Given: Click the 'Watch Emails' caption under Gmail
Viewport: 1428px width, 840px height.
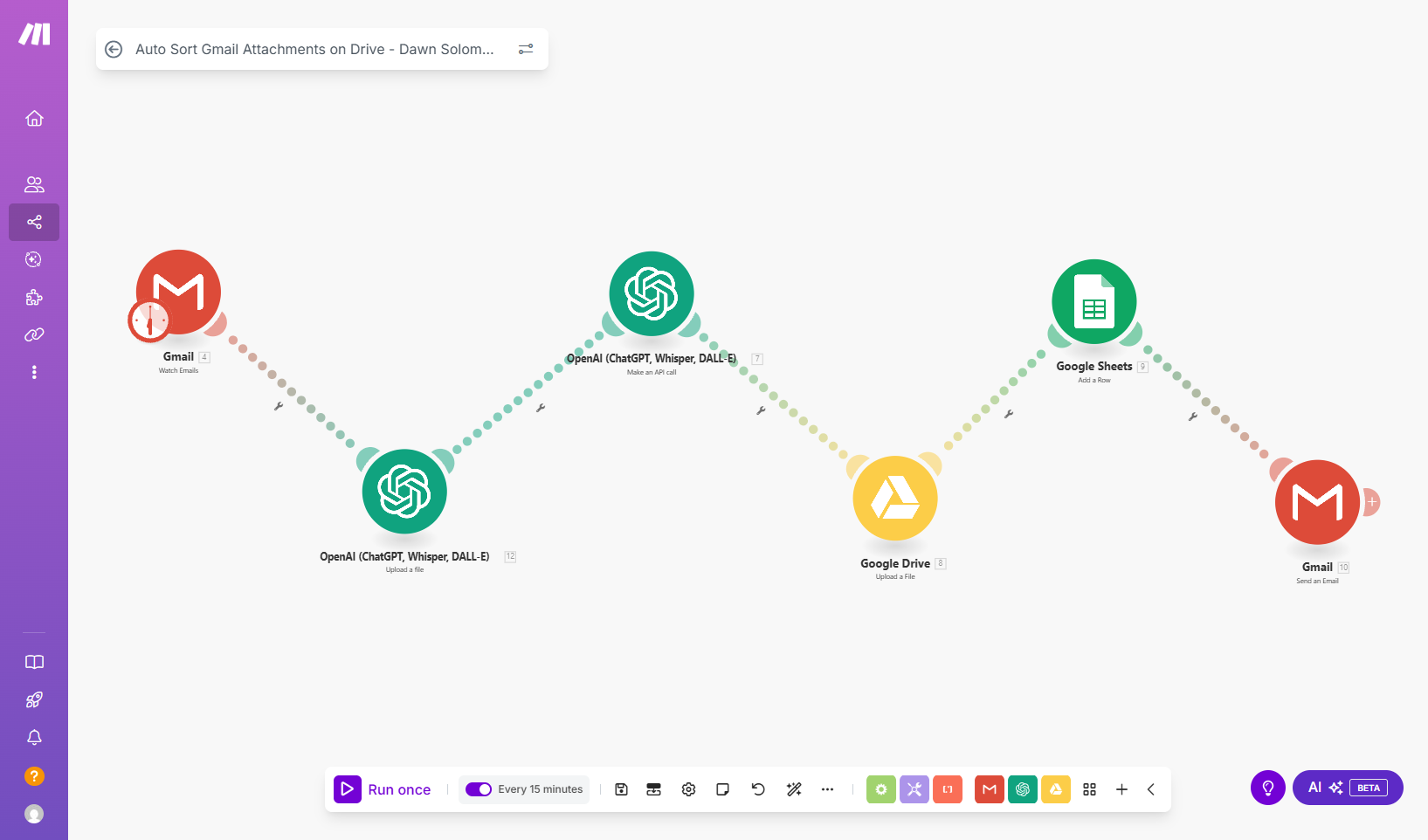Looking at the screenshot, I should tap(178, 371).
